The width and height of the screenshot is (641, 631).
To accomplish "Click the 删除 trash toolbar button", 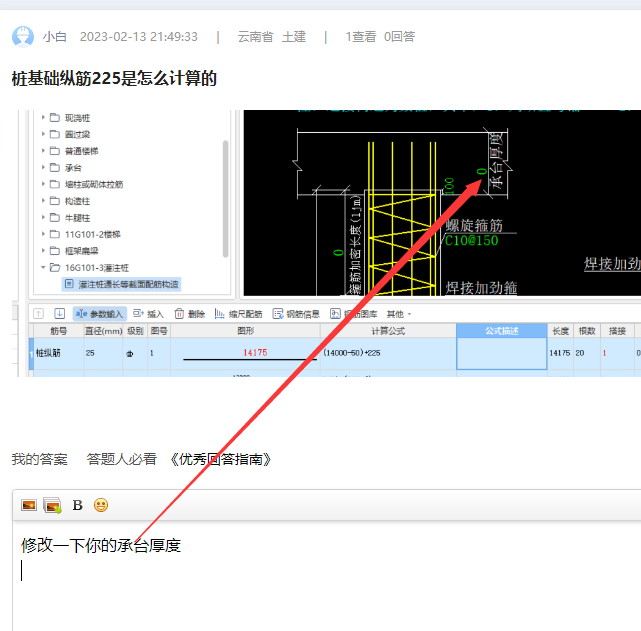I will (190, 313).
